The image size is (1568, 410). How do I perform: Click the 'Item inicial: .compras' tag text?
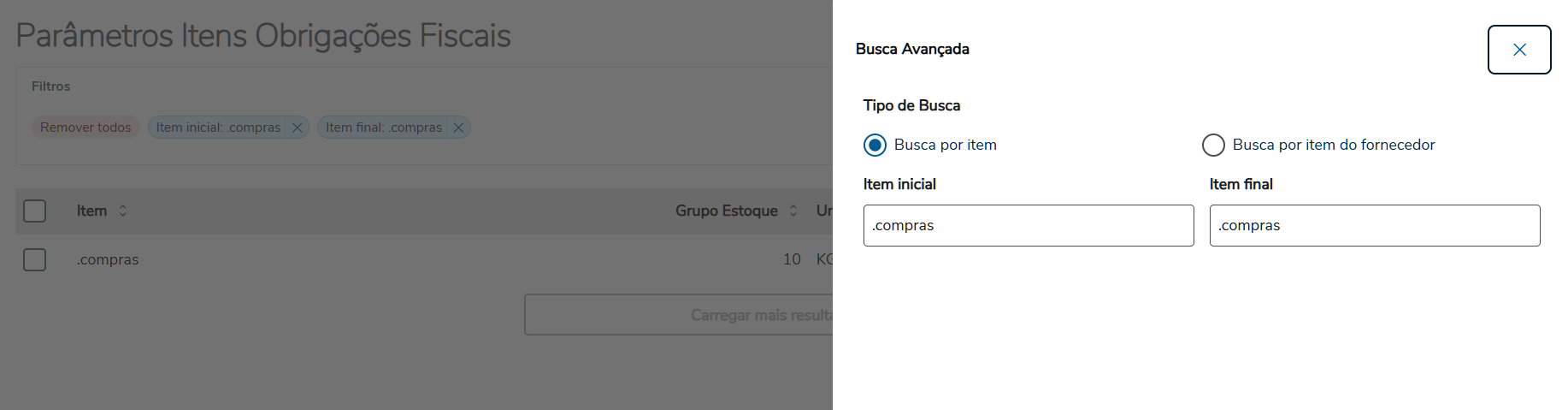point(218,128)
